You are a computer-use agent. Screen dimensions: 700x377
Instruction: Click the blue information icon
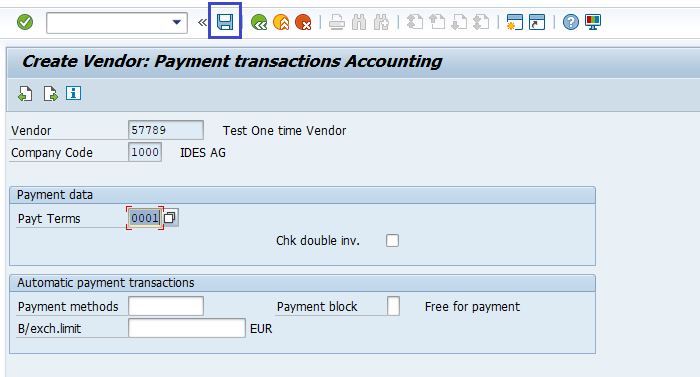click(x=74, y=93)
